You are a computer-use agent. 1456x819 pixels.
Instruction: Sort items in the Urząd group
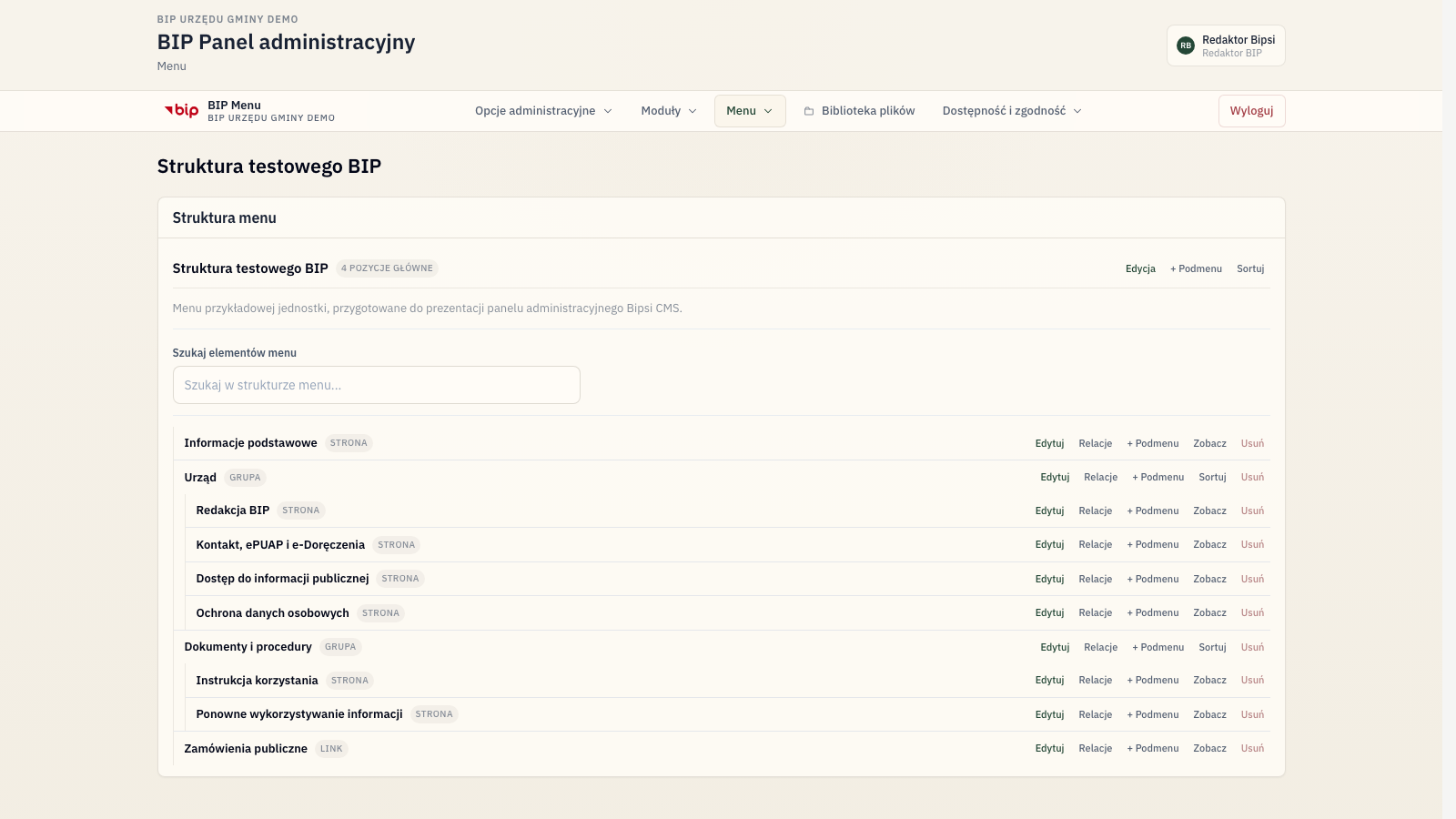(1213, 477)
